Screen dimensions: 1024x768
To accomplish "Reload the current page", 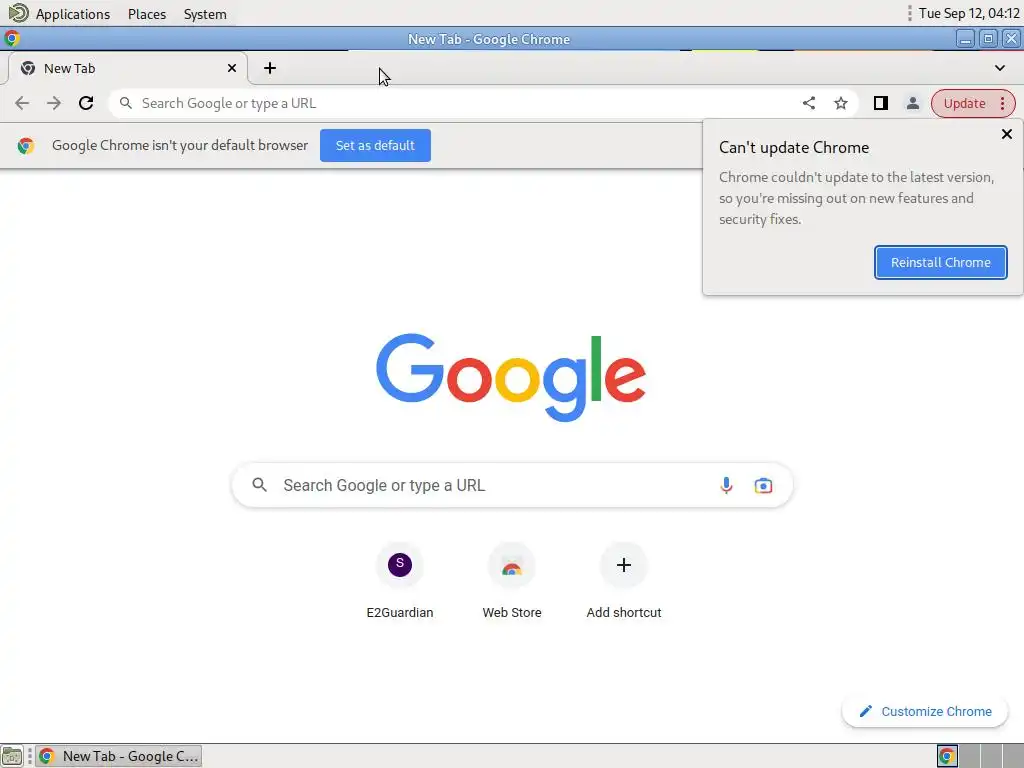I will point(86,103).
